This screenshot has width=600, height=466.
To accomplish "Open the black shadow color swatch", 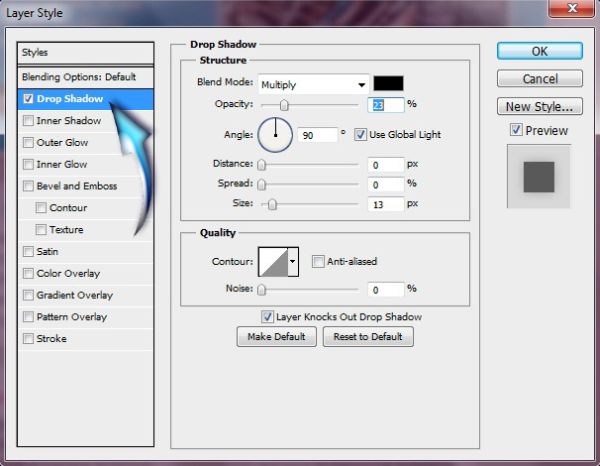I will [x=388, y=83].
